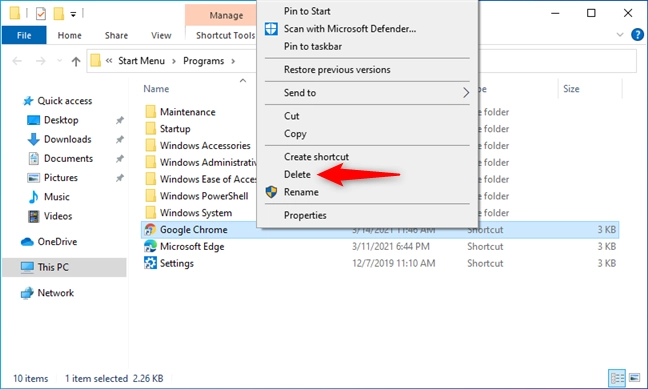Open Downloads in the navigation pane

point(67,139)
